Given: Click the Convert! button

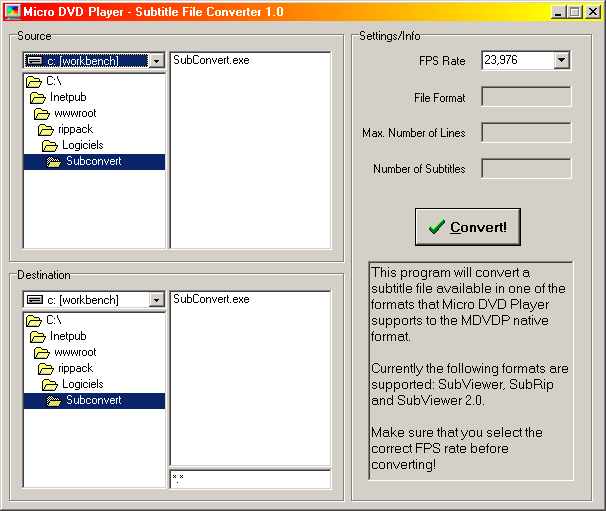Looking at the screenshot, I should coord(468,227).
